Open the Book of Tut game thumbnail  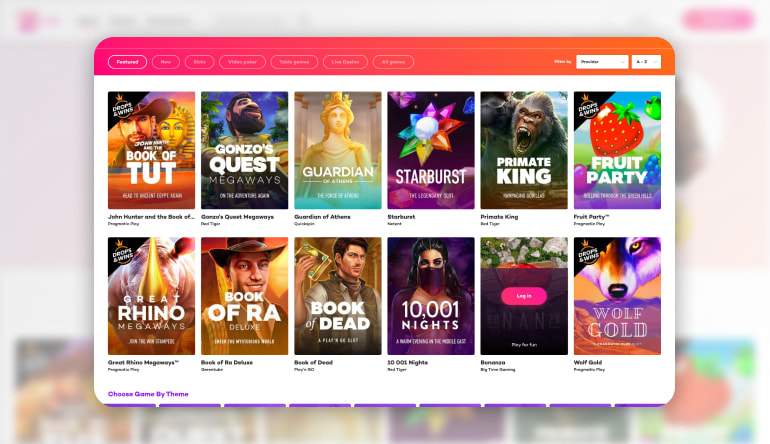coord(151,150)
